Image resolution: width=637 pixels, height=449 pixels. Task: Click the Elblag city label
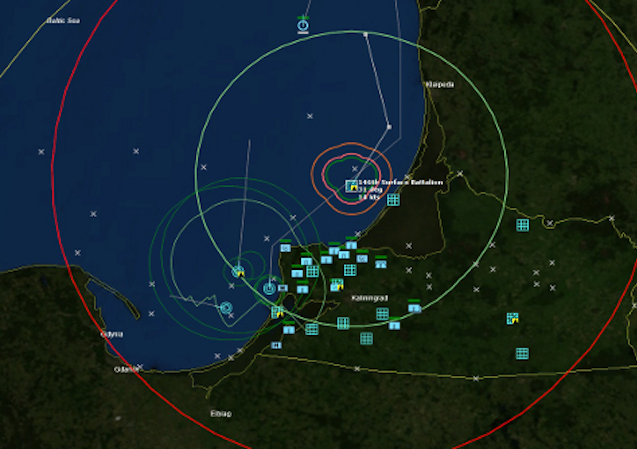pos(221,414)
